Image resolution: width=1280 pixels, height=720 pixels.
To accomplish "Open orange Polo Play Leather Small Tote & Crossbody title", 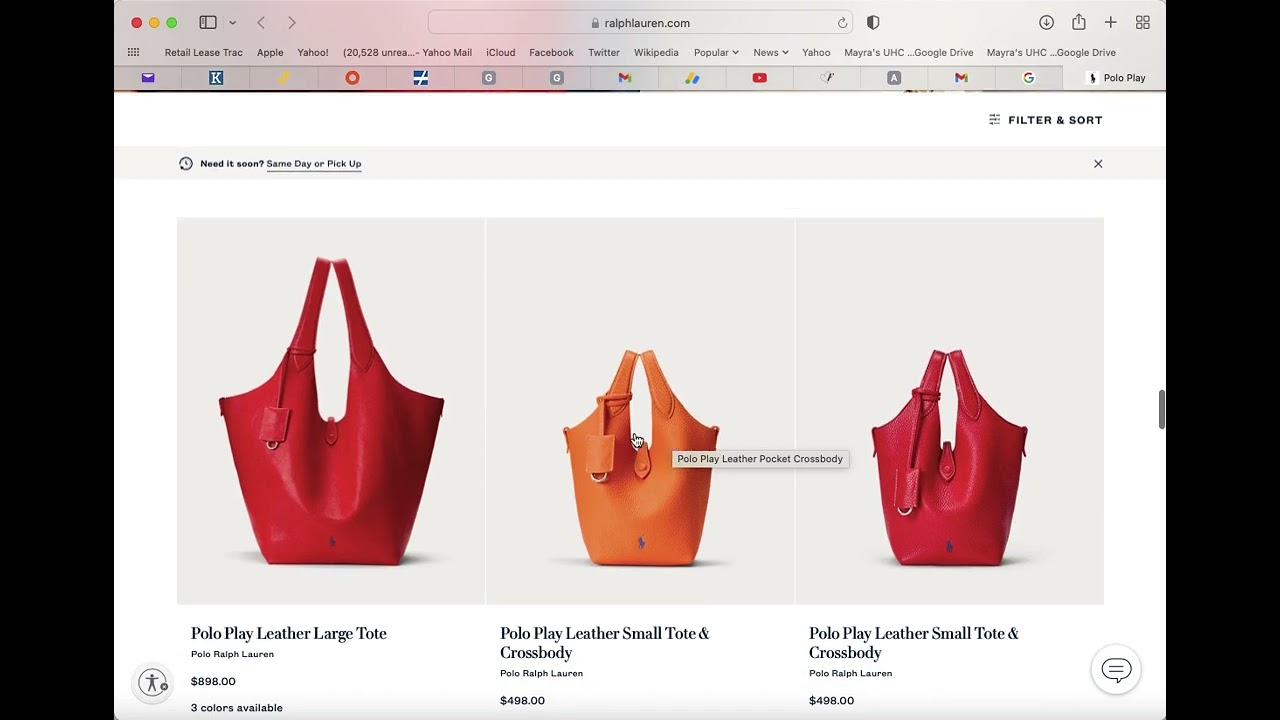I will point(604,643).
